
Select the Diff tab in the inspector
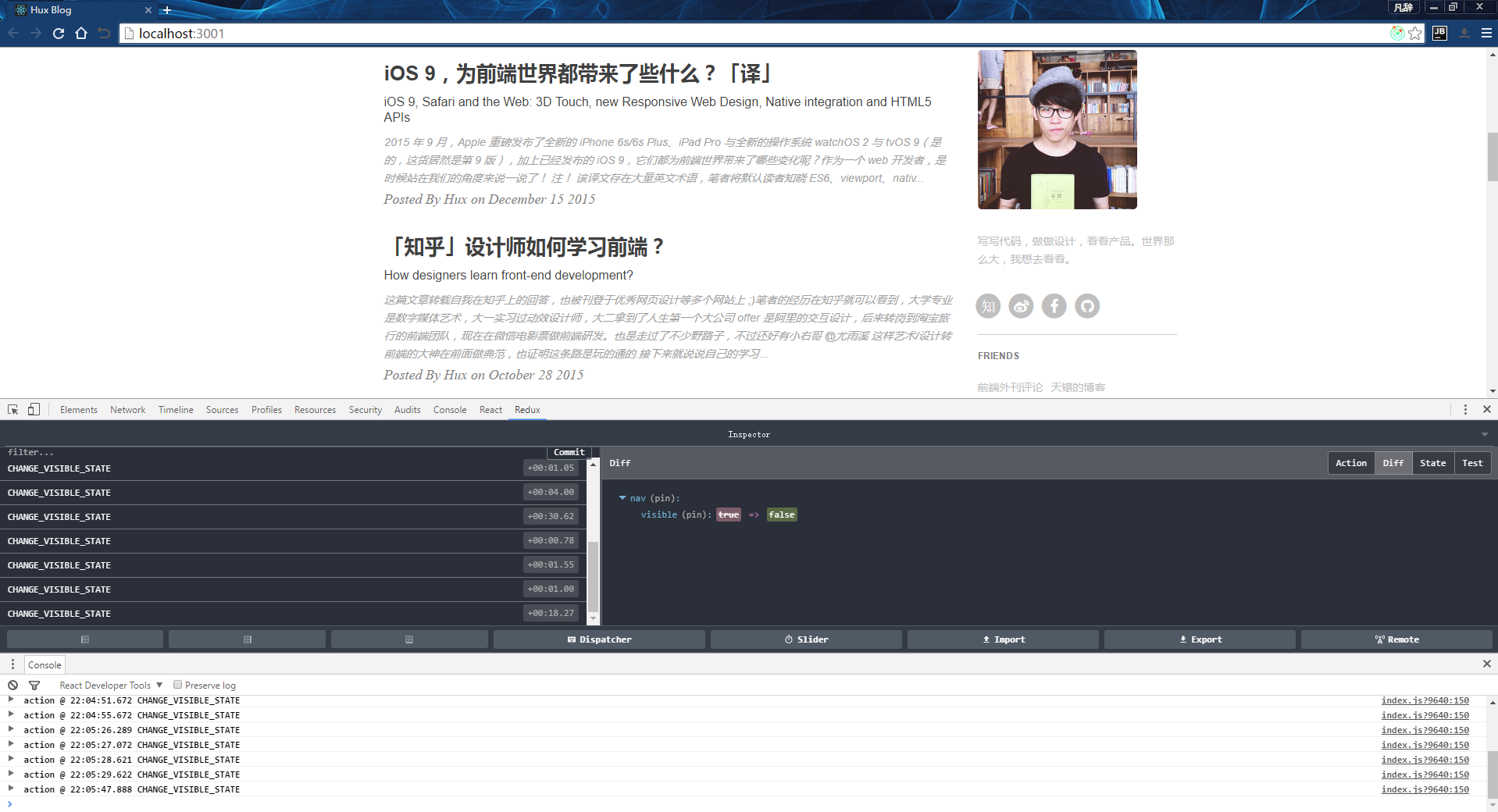1393,463
